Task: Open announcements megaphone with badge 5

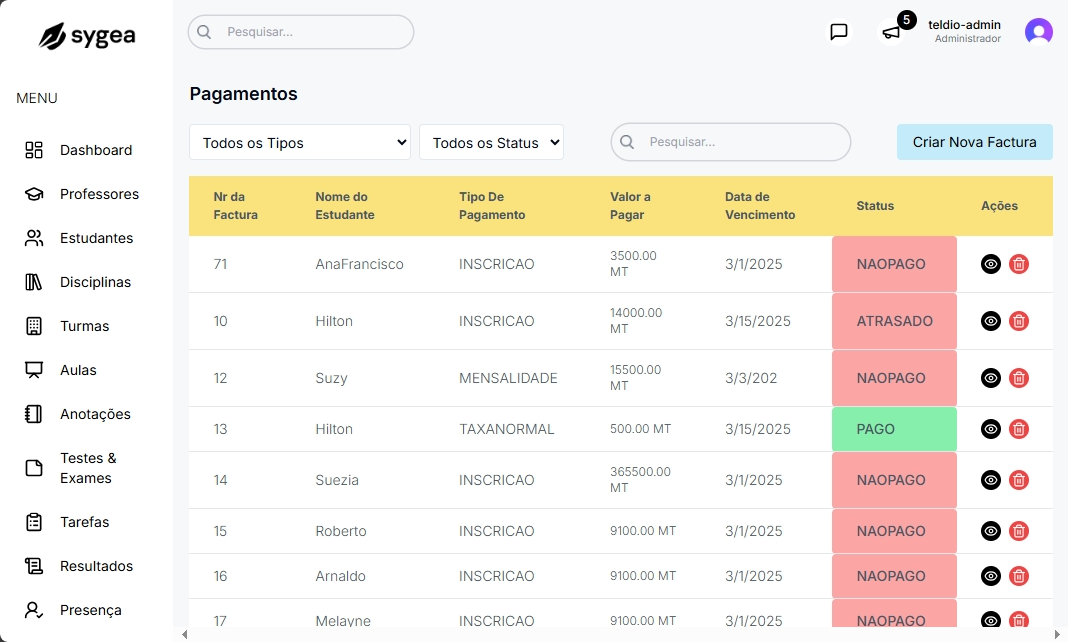Action: point(891,32)
